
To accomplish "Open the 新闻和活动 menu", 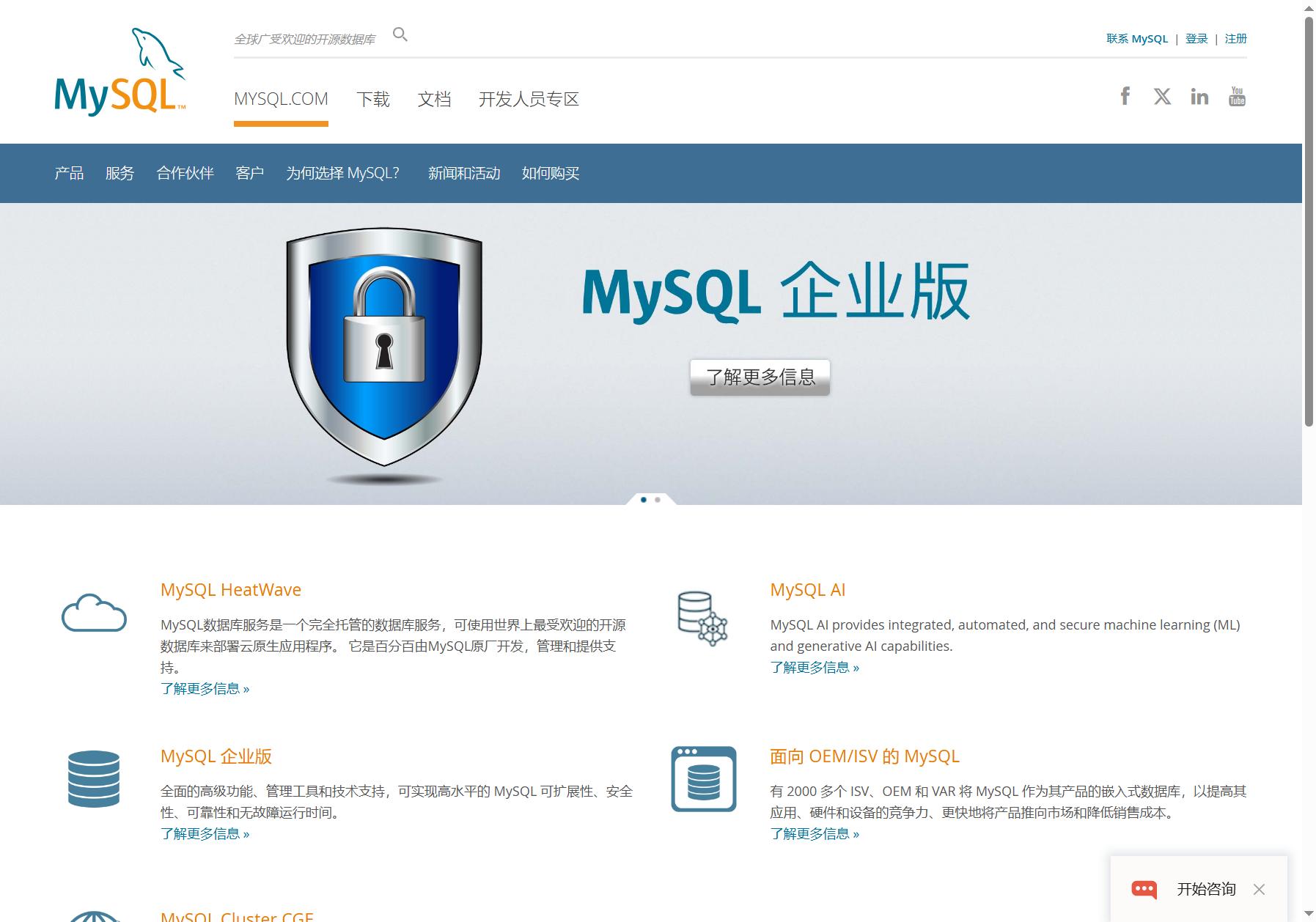I will pyautogui.click(x=464, y=173).
